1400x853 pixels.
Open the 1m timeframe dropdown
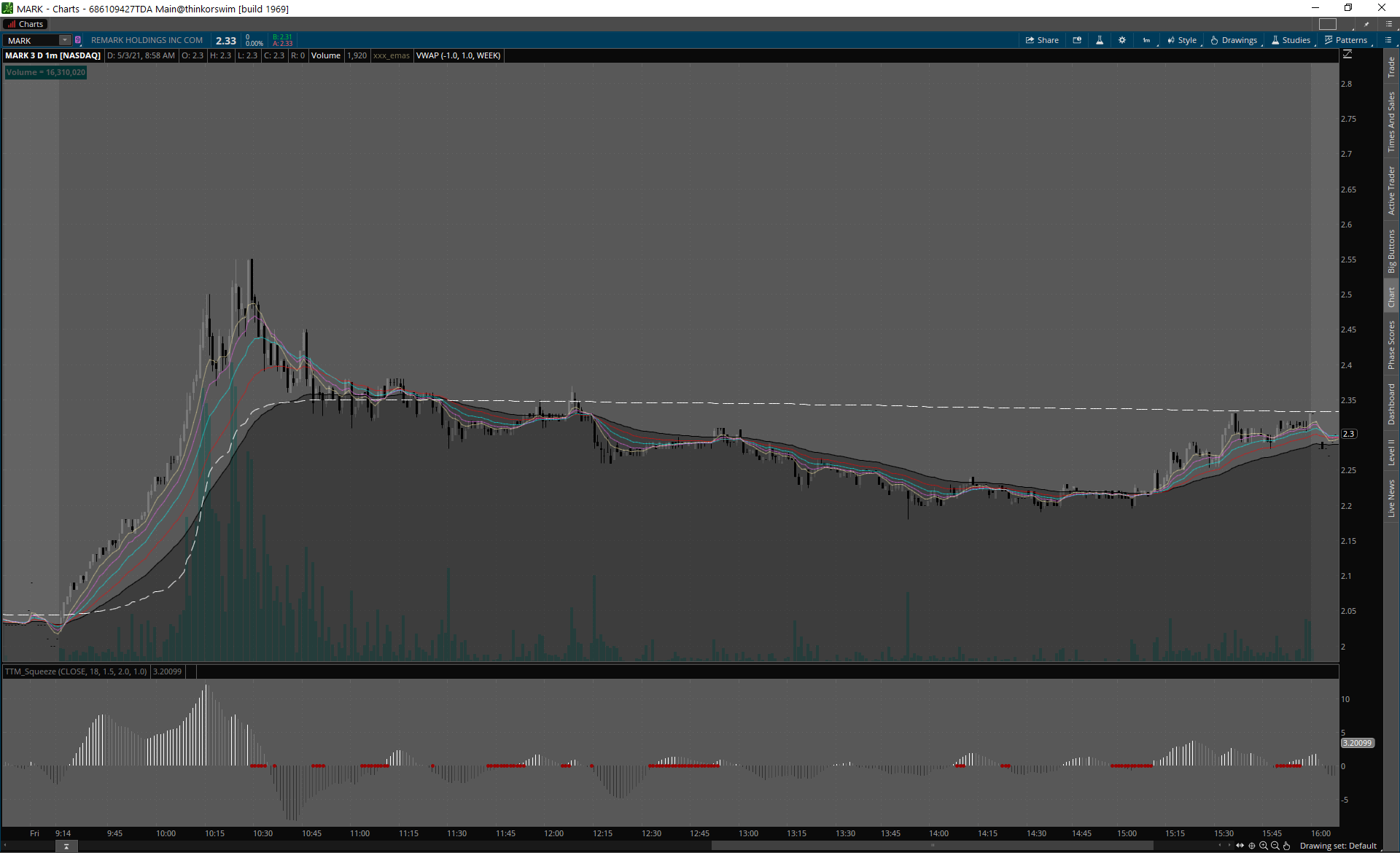(1147, 40)
